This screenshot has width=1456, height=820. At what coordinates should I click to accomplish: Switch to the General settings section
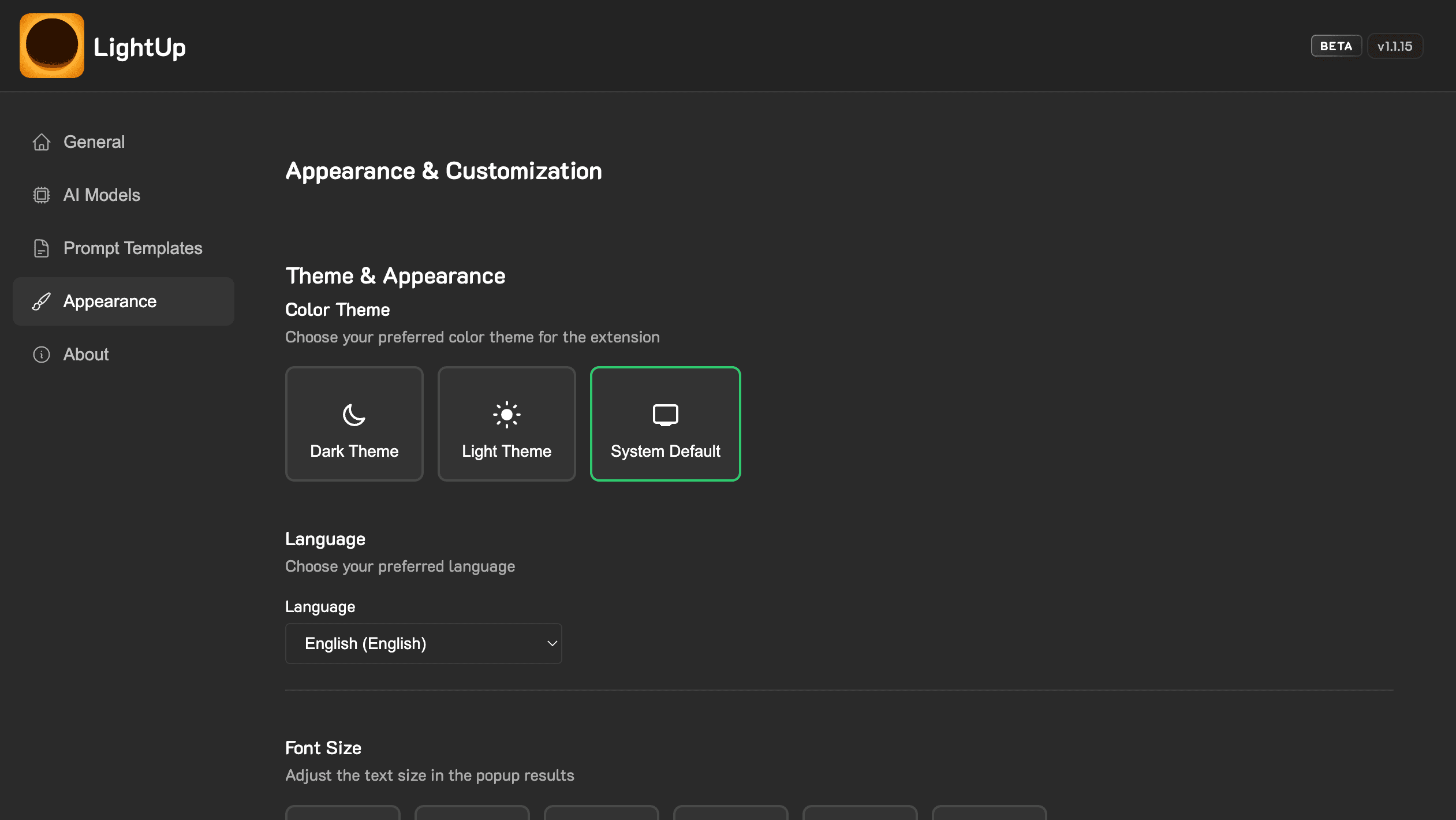pyautogui.click(x=94, y=142)
